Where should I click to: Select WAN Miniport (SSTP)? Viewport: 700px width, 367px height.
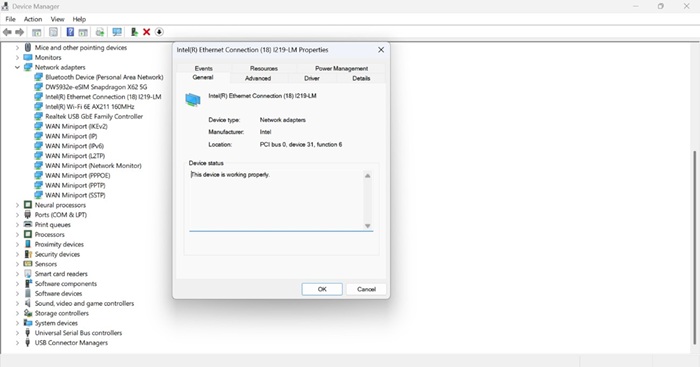pyautogui.click(x=75, y=195)
